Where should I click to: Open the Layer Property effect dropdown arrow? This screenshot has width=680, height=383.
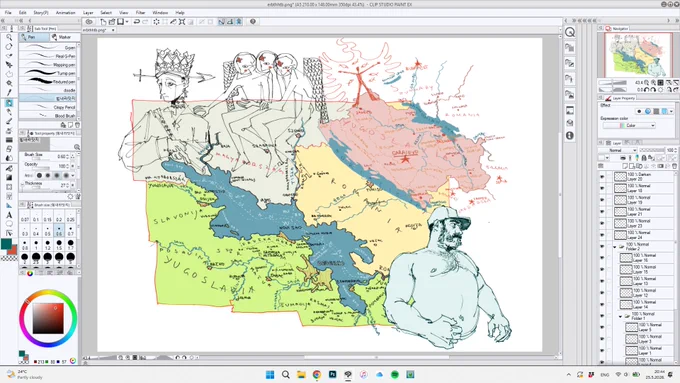[x=671, y=111]
